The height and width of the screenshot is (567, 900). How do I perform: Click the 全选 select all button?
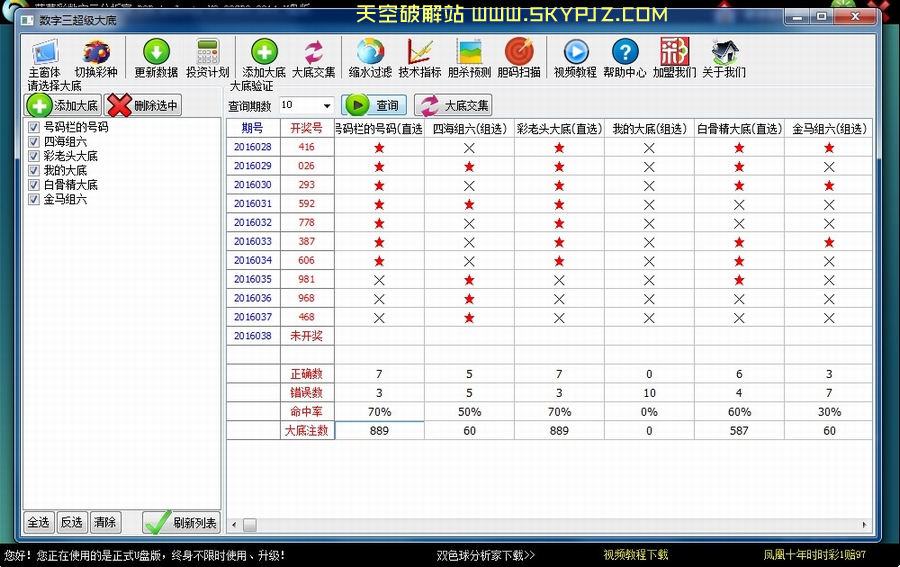click(38, 522)
